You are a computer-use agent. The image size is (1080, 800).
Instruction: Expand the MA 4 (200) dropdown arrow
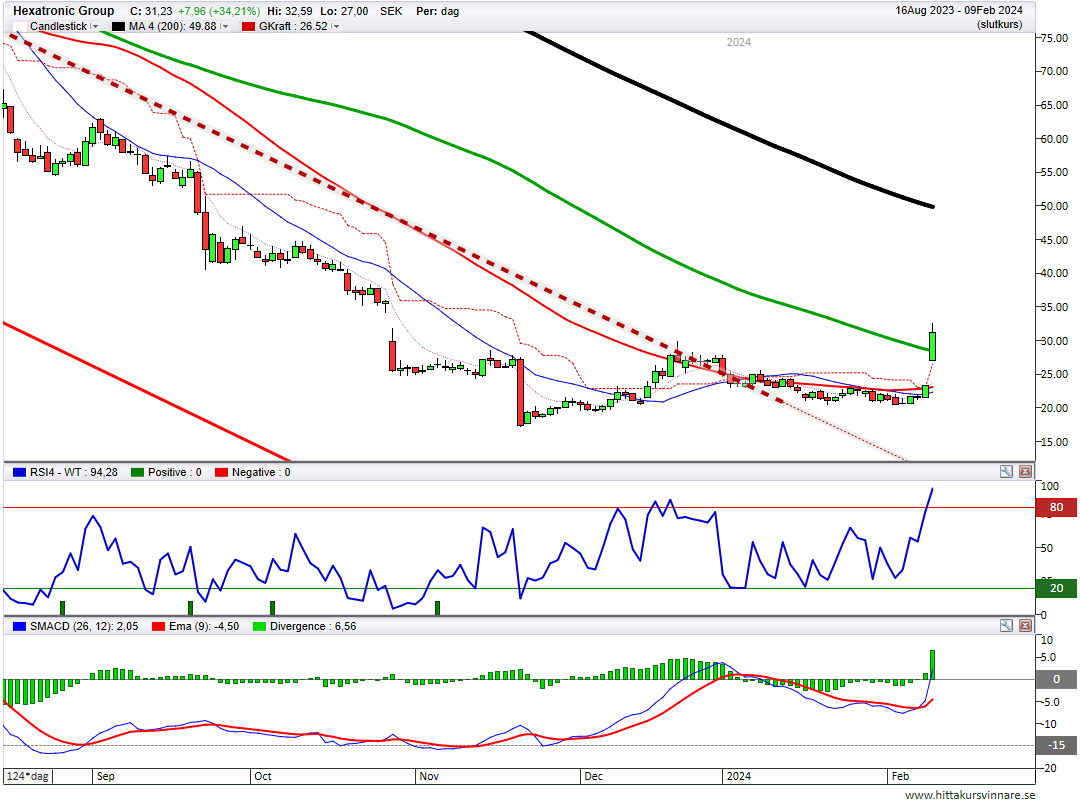(225, 26)
